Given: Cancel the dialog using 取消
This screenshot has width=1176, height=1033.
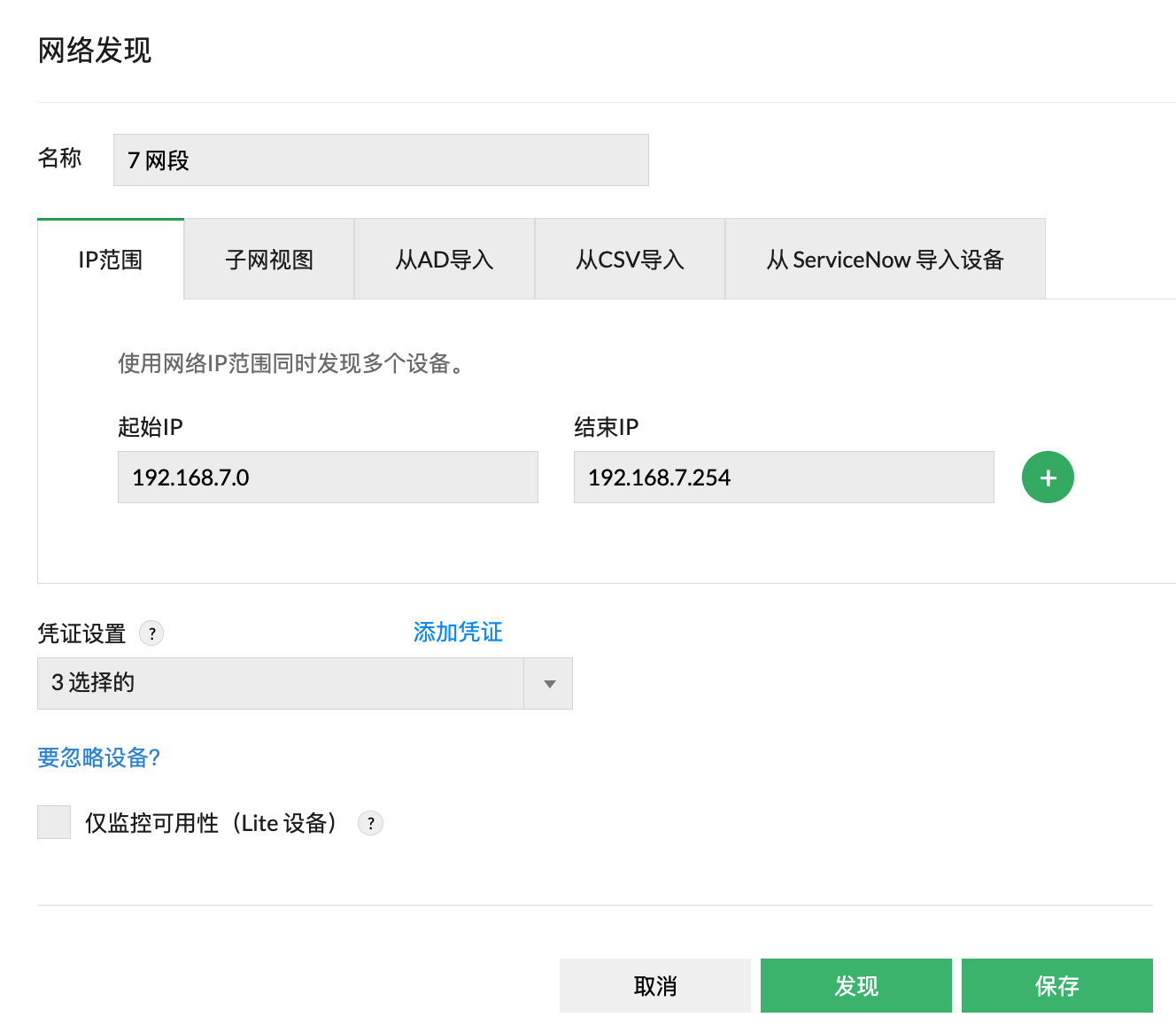Looking at the screenshot, I should pyautogui.click(x=654, y=985).
